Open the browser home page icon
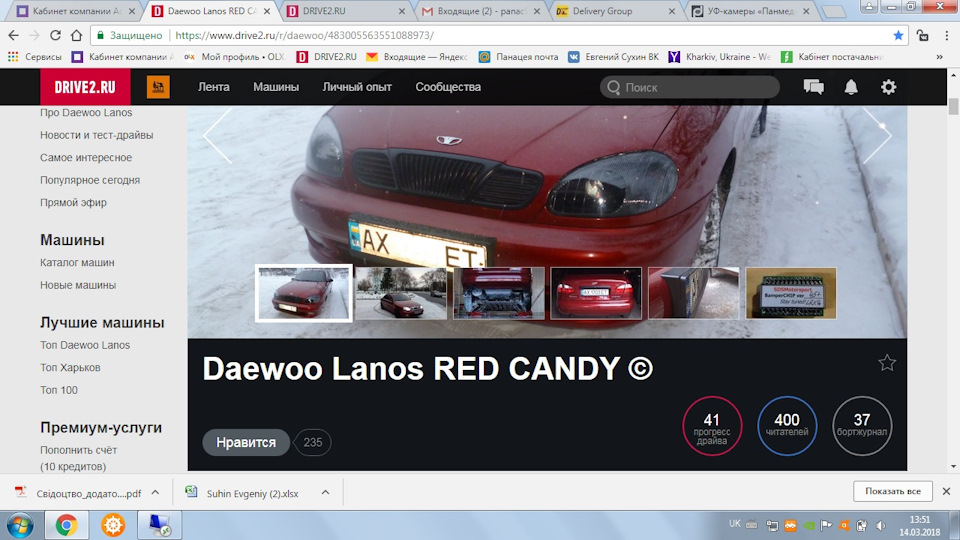 (76, 36)
